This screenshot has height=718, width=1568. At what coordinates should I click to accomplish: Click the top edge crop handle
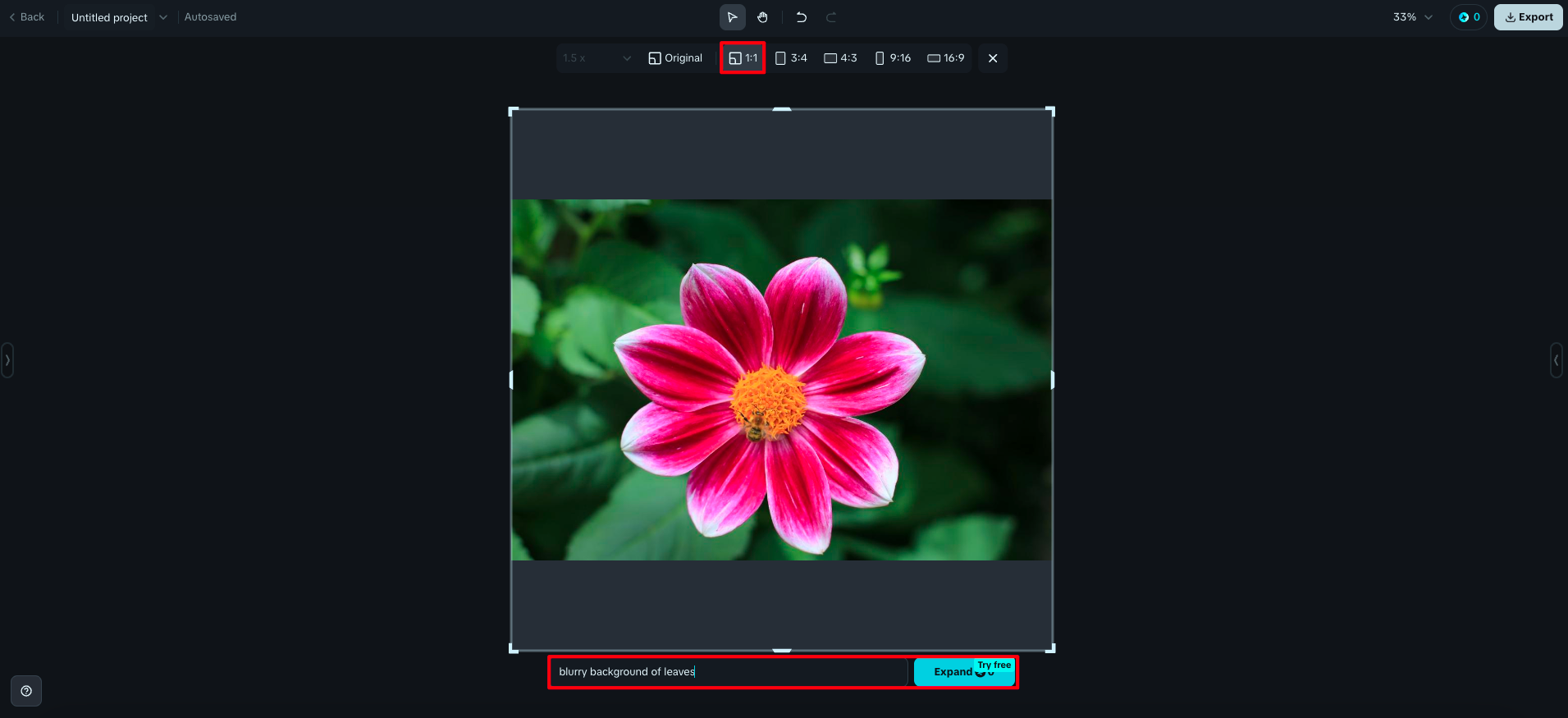coord(782,109)
